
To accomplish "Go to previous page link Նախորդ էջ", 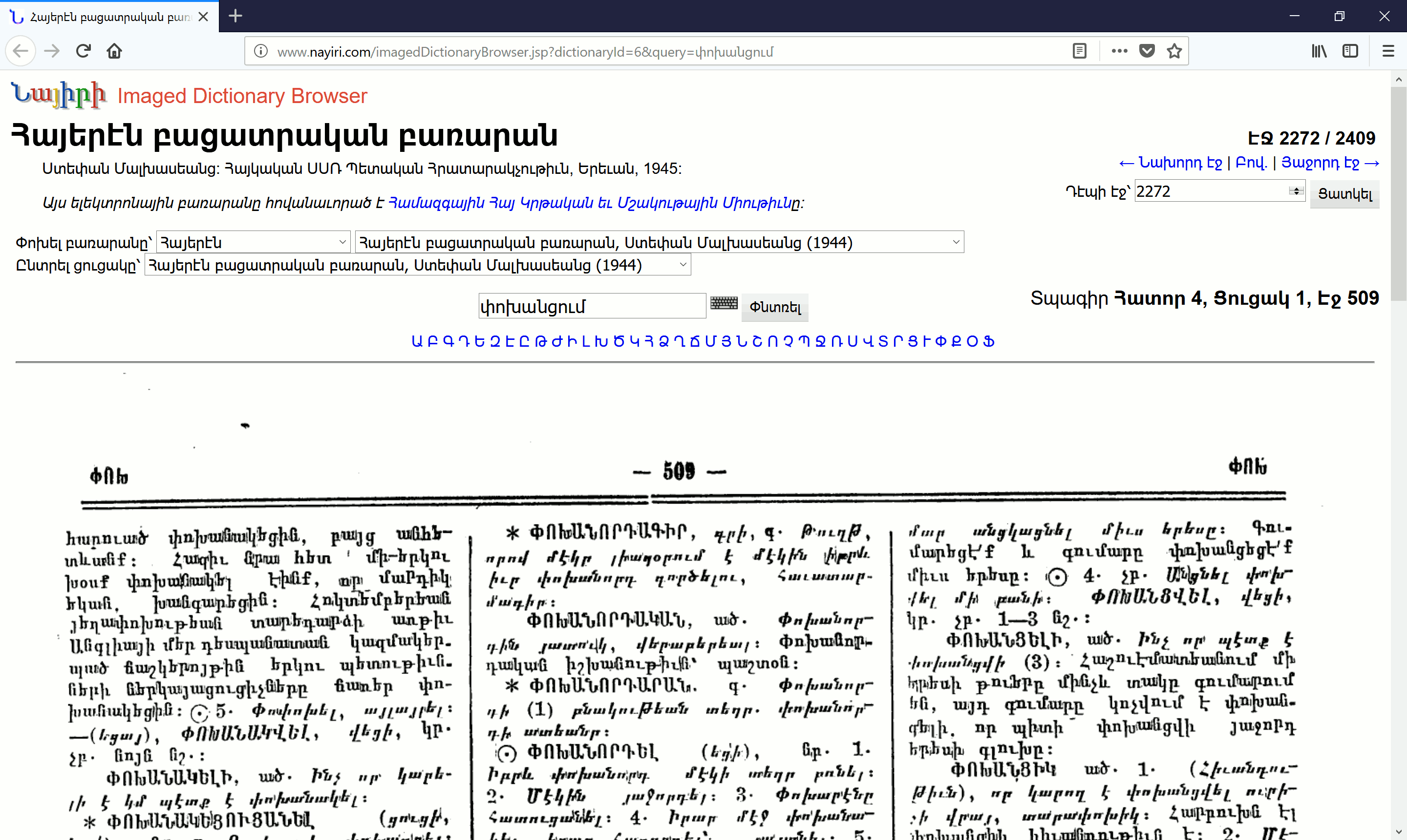I will [x=1171, y=163].
